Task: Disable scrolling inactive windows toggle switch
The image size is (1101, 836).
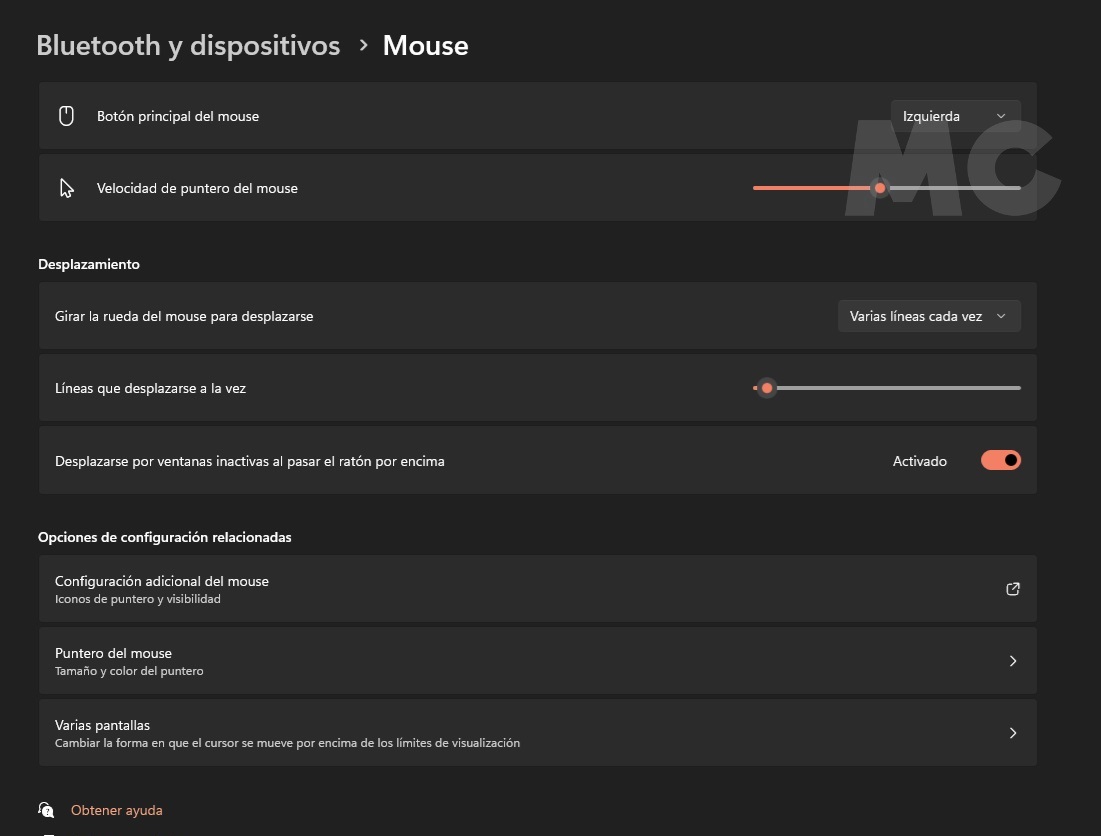Action: click(1000, 460)
